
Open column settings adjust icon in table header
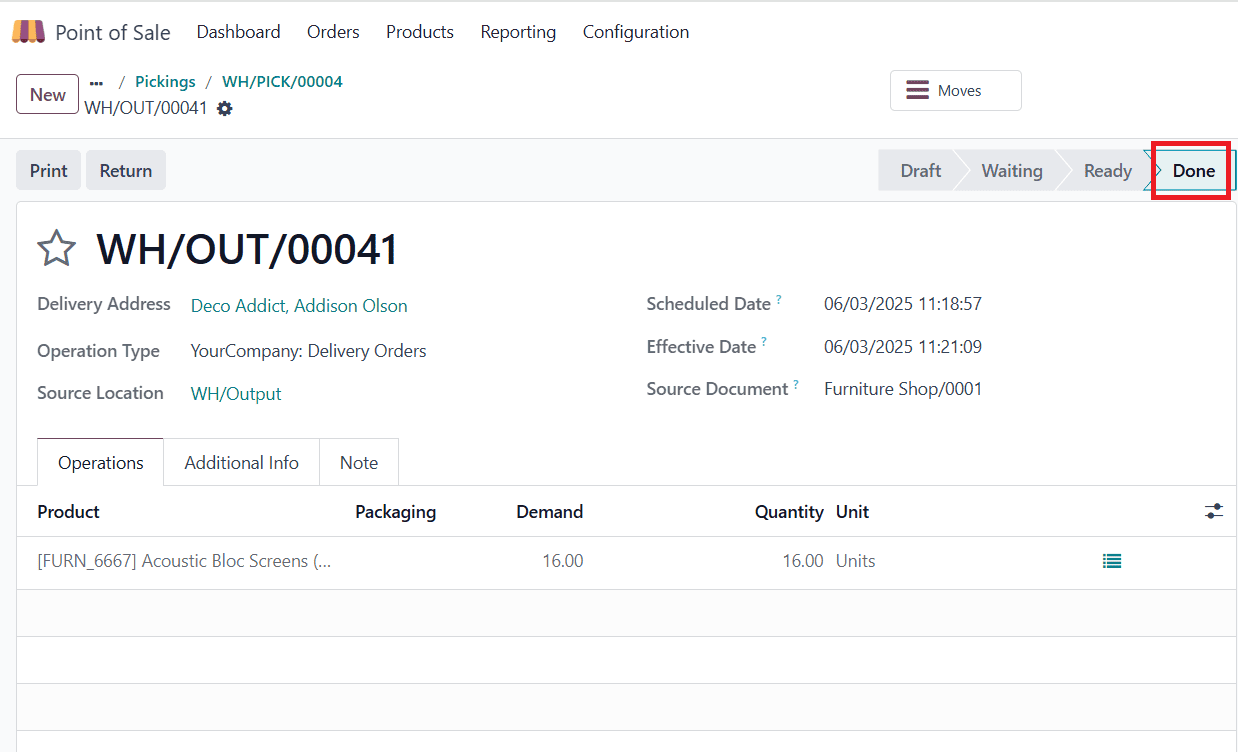coord(1213,511)
